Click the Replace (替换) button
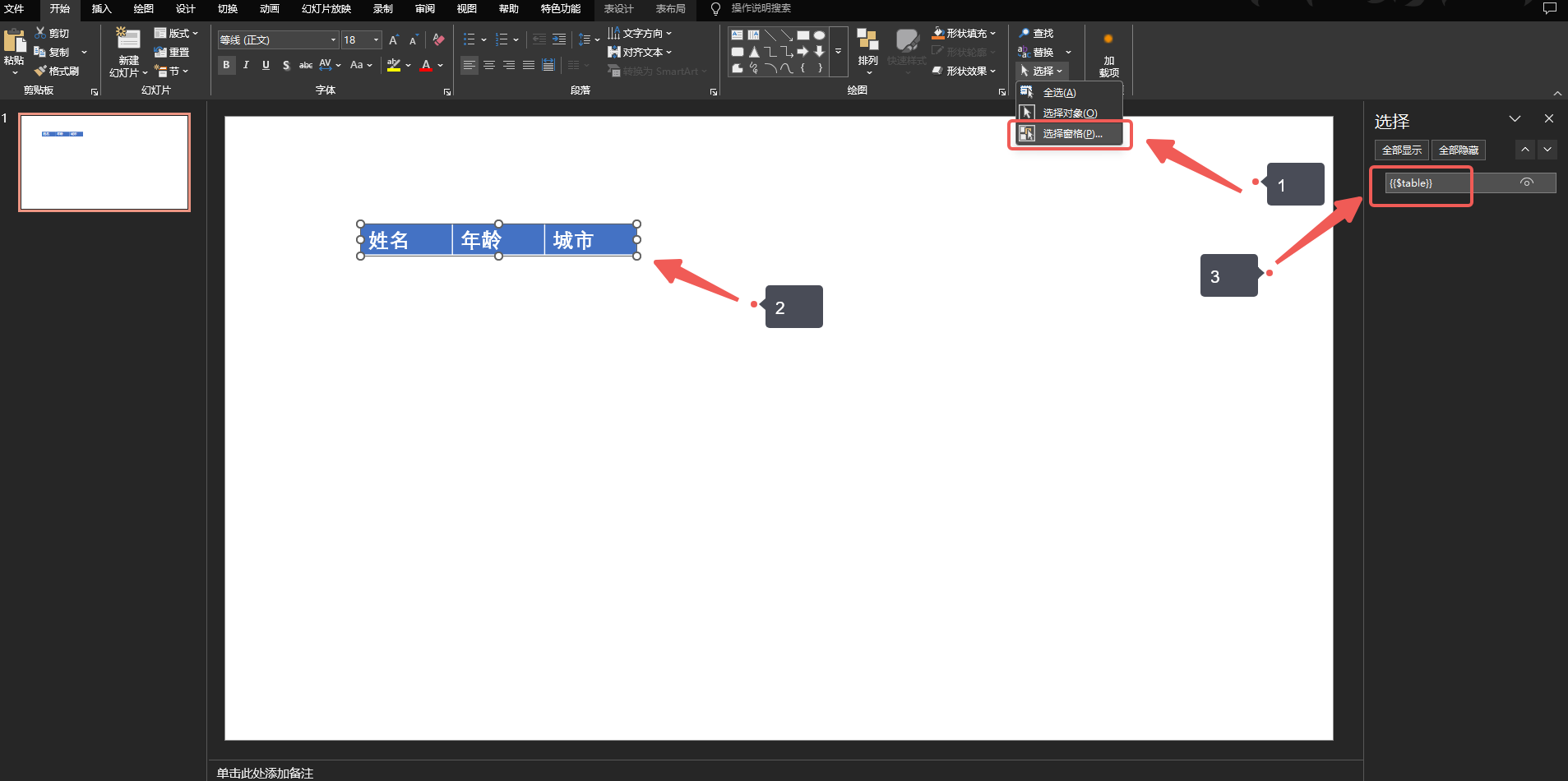This screenshot has width=1568, height=781. (x=1037, y=52)
